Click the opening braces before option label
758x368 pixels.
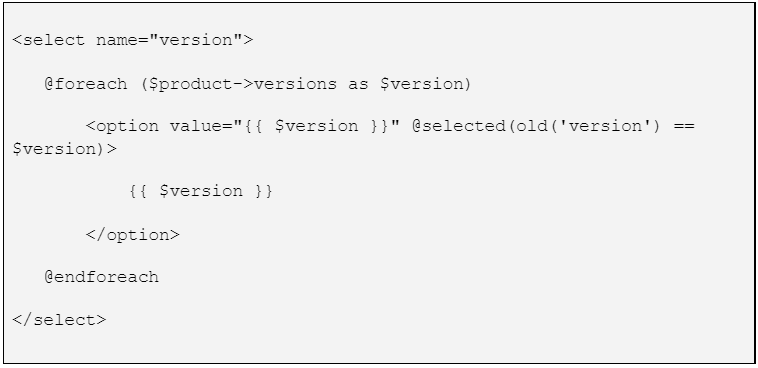(x=138, y=191)
